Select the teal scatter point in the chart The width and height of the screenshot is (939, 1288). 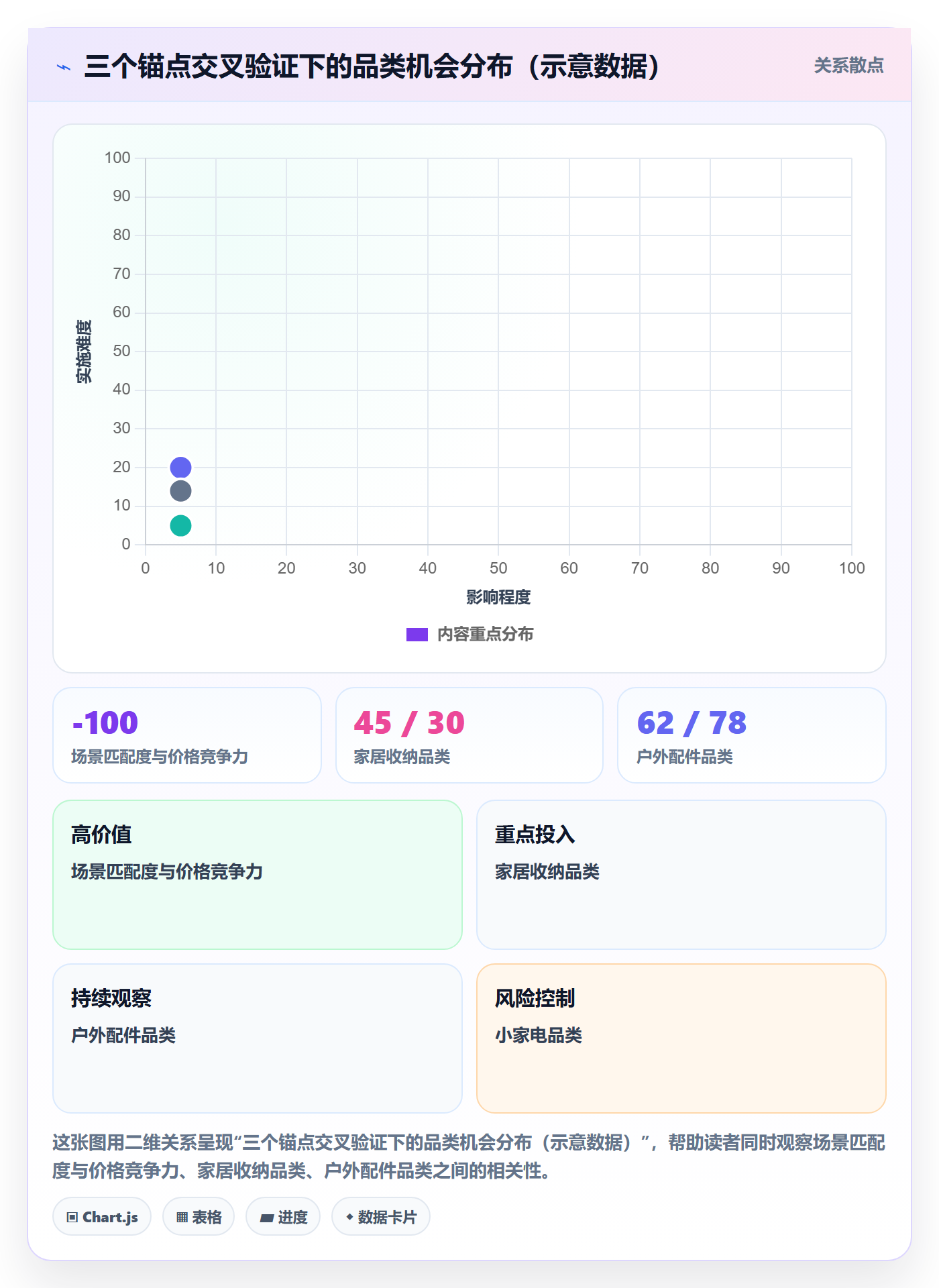click(x=180, y=525)
